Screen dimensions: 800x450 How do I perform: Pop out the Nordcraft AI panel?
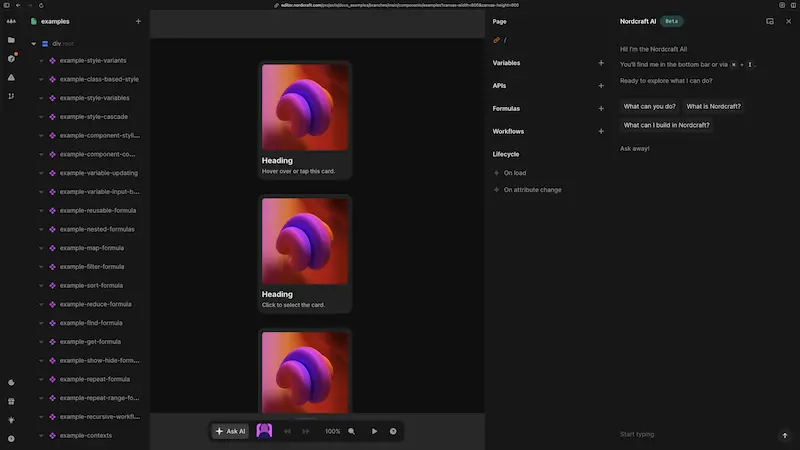click(770, 21)
